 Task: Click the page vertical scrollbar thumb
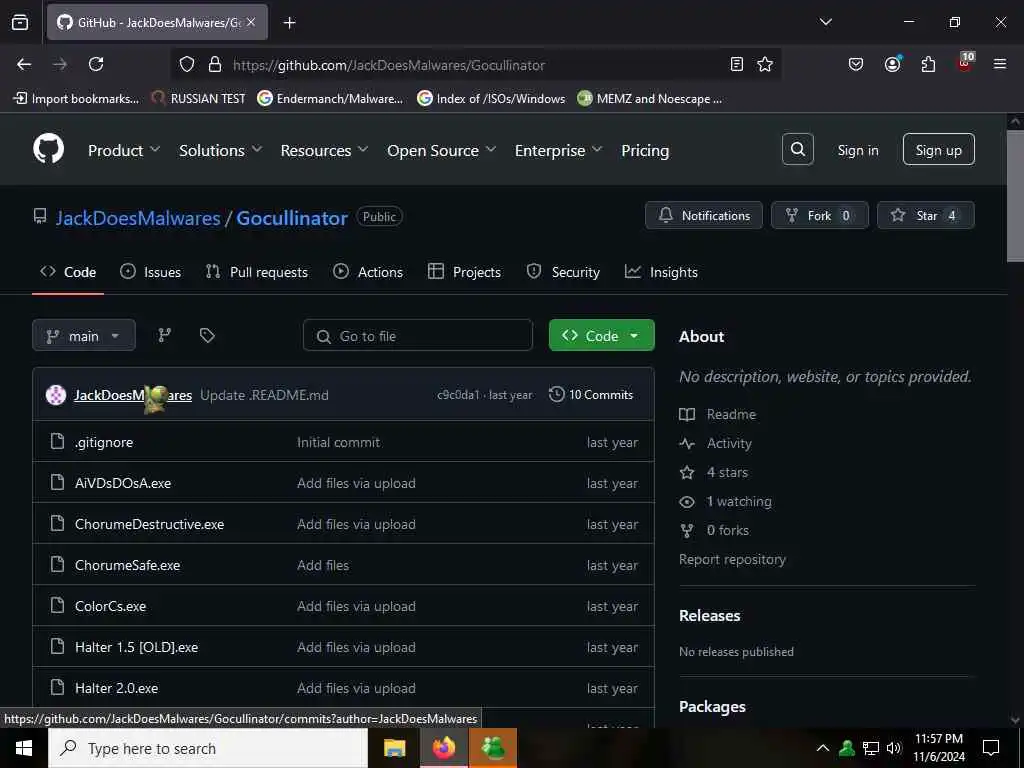(x=1014, y=196)
